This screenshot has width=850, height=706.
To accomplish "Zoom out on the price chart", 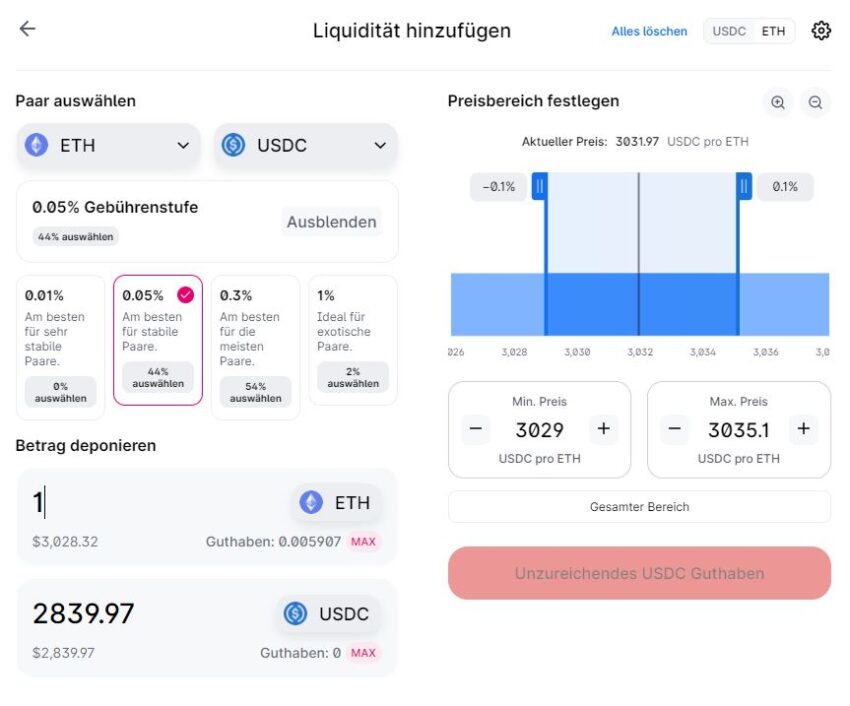I will point(815,102).
